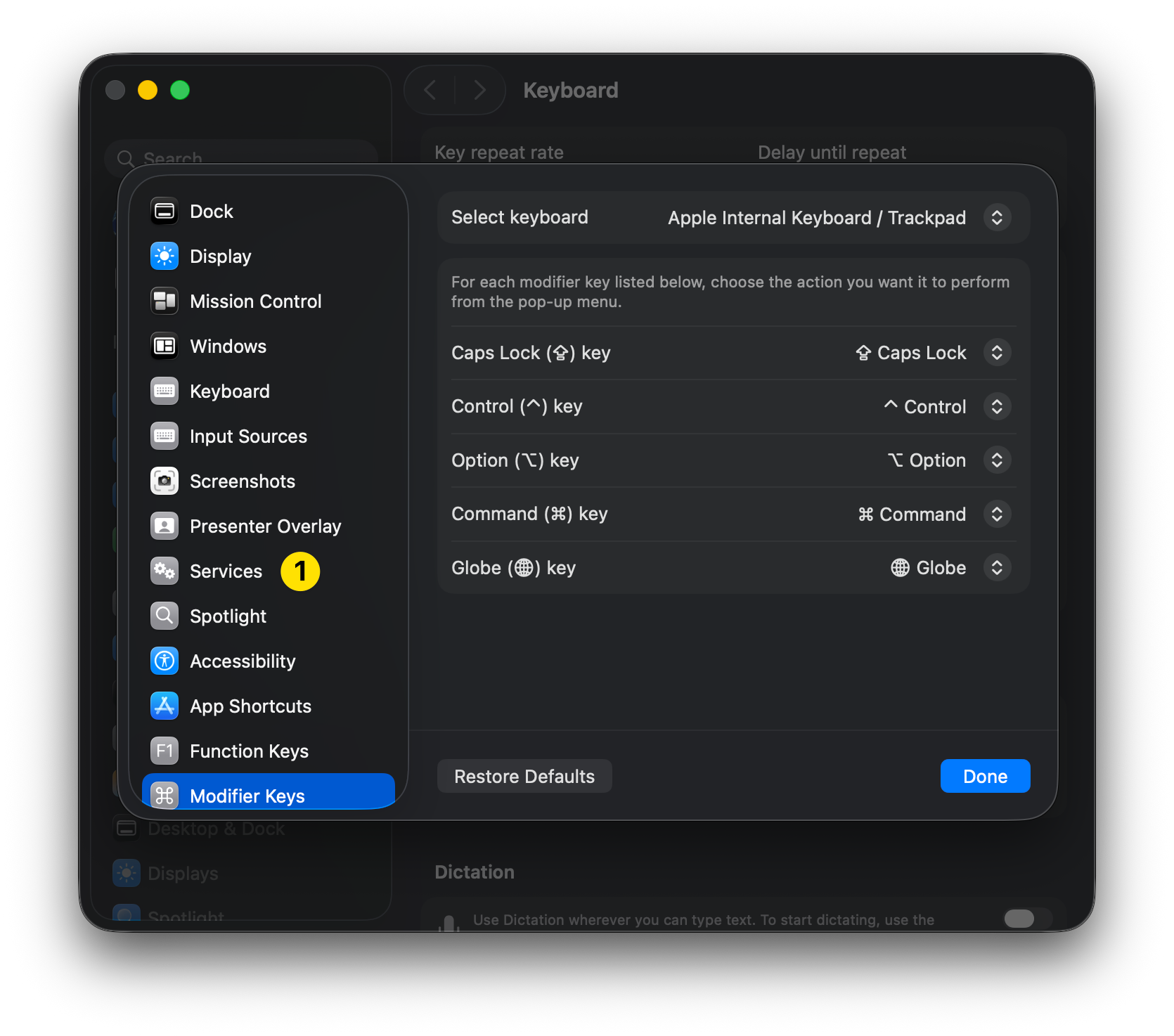Open the Globe key action menu
The height and width of the screenshot is (1036, 1174).
[996, 568]
